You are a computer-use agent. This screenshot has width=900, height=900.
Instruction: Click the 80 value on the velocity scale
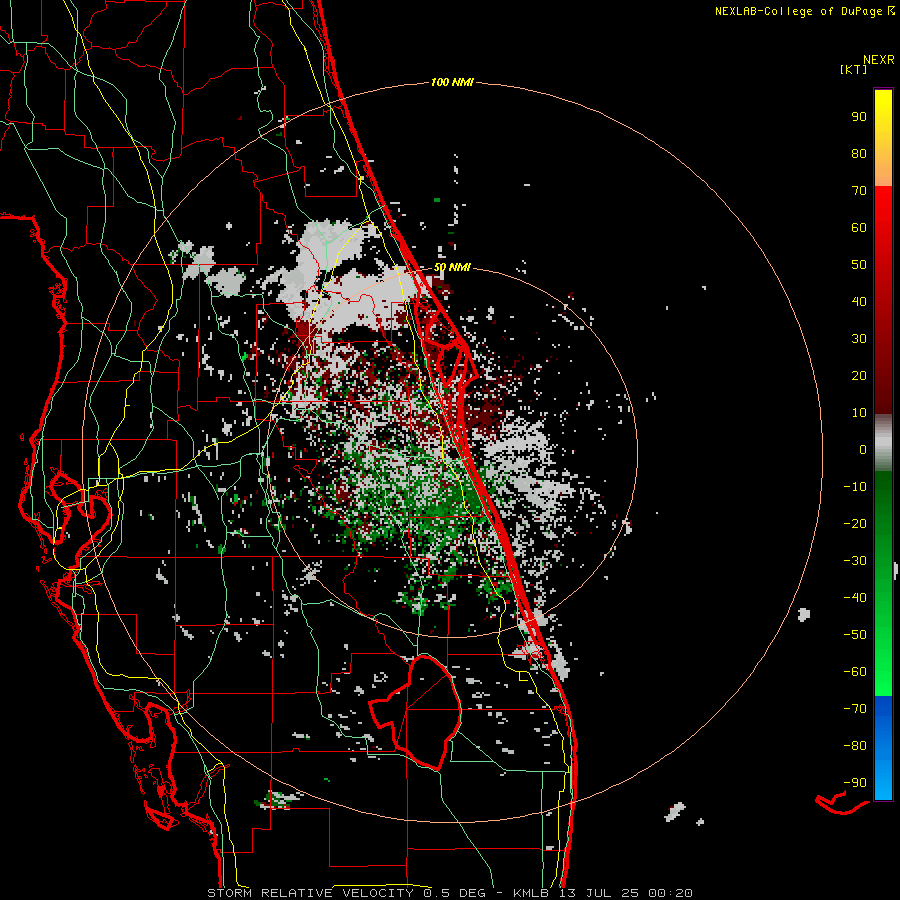(x=859, y=154)
